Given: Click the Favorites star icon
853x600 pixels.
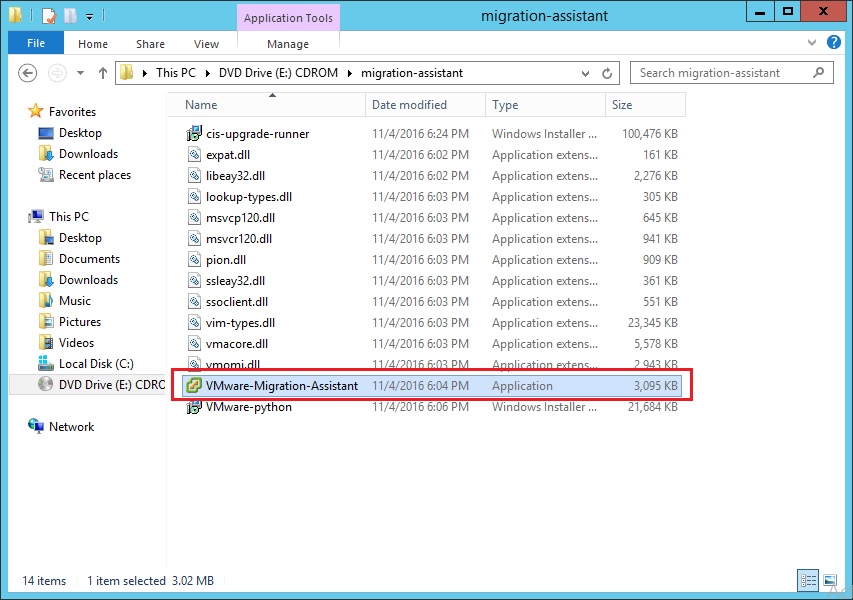Looking at the screenshot, I should 35,111.
